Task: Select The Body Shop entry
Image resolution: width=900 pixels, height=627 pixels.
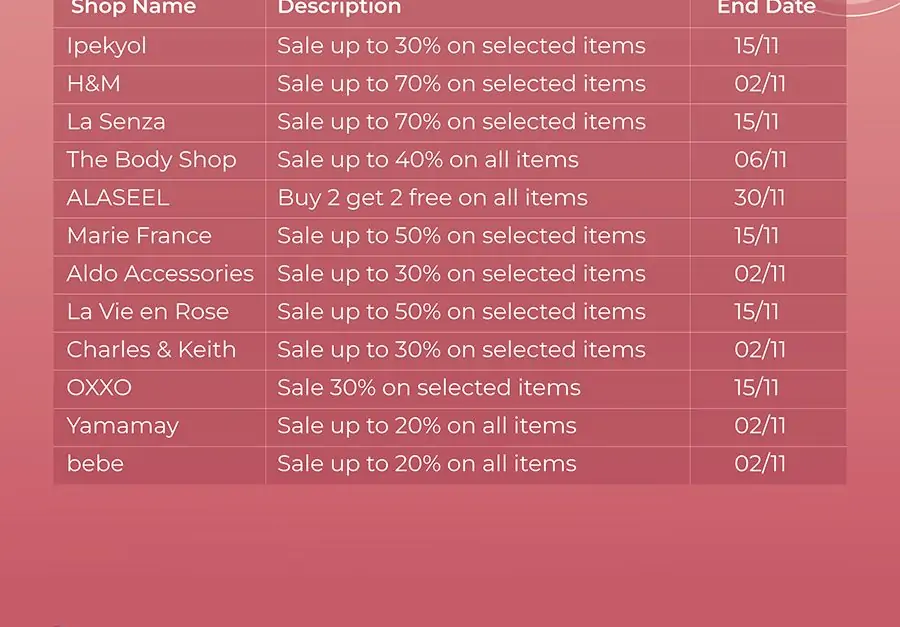Action: coord(152,160)
